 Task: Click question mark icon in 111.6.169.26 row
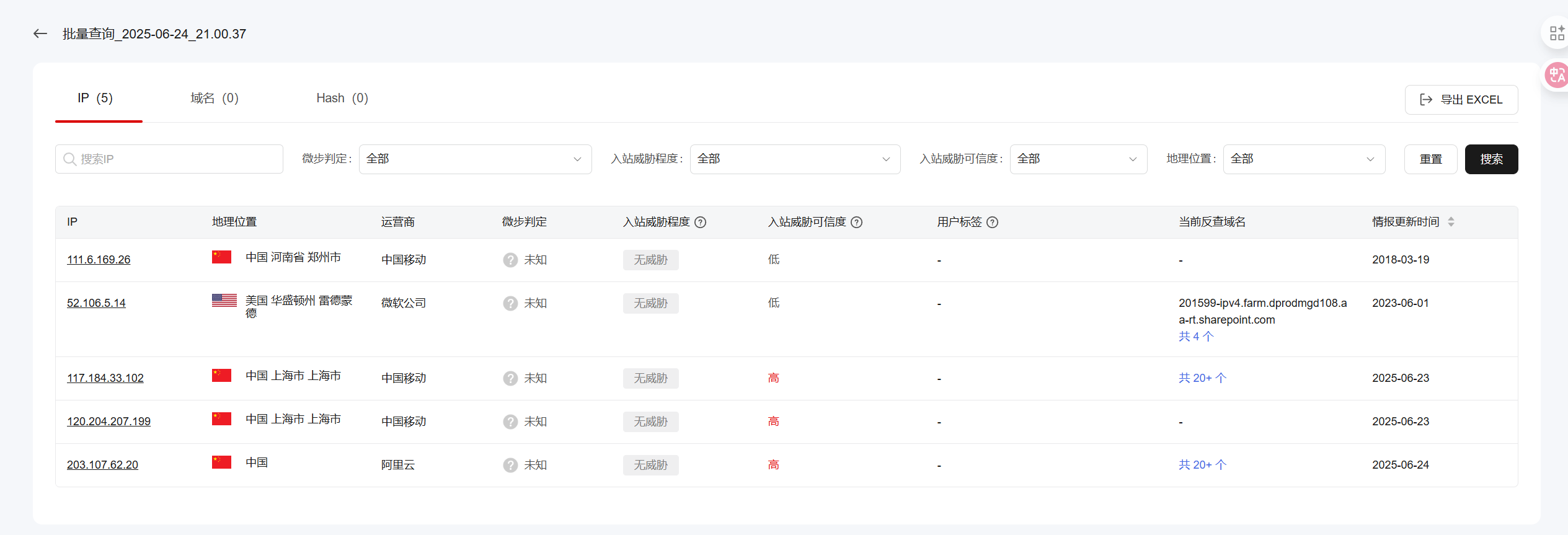coord(510,260)
